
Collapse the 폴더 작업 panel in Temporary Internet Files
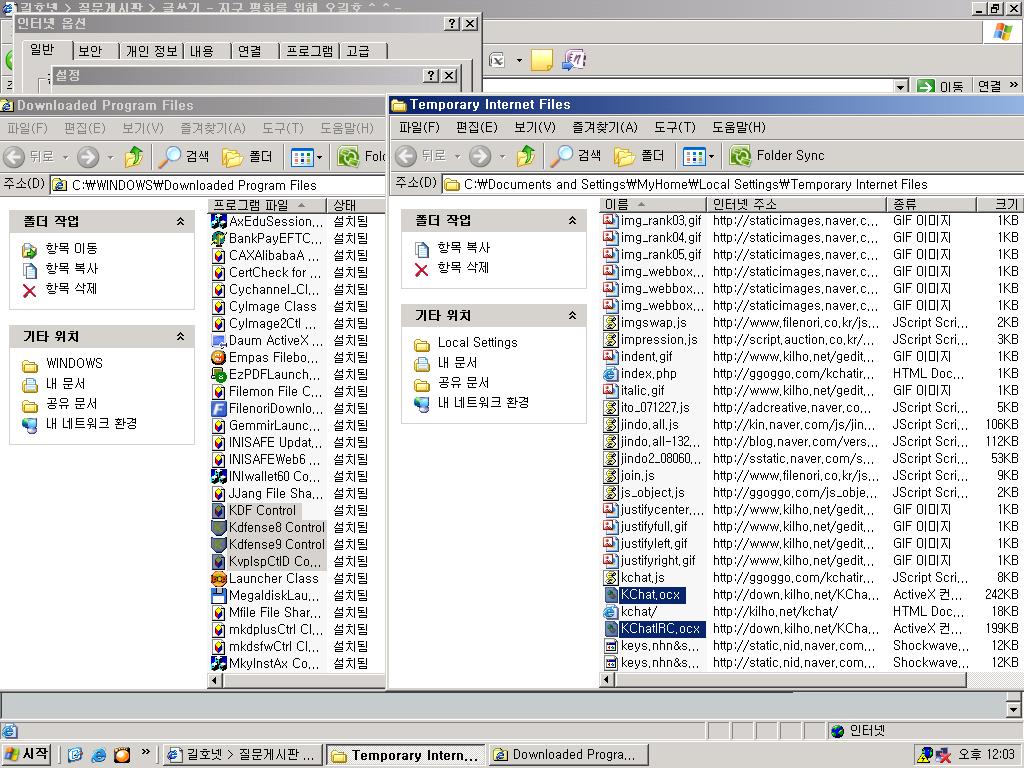572,220
